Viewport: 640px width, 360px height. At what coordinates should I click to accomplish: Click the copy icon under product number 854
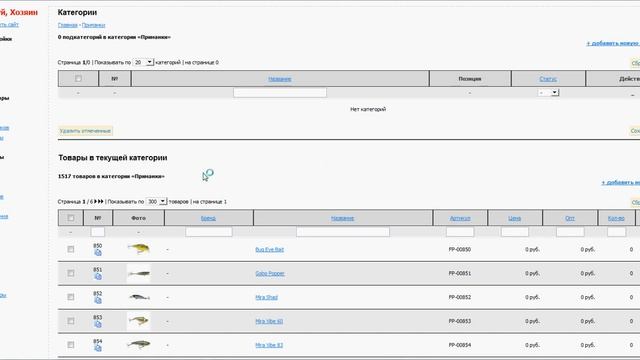98,348
